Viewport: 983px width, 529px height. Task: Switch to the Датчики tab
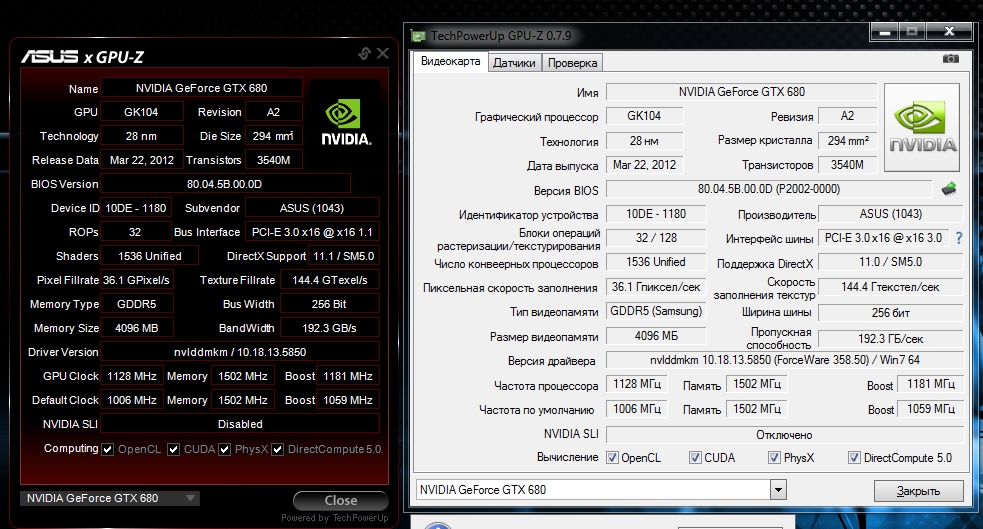tap(514, 63)
